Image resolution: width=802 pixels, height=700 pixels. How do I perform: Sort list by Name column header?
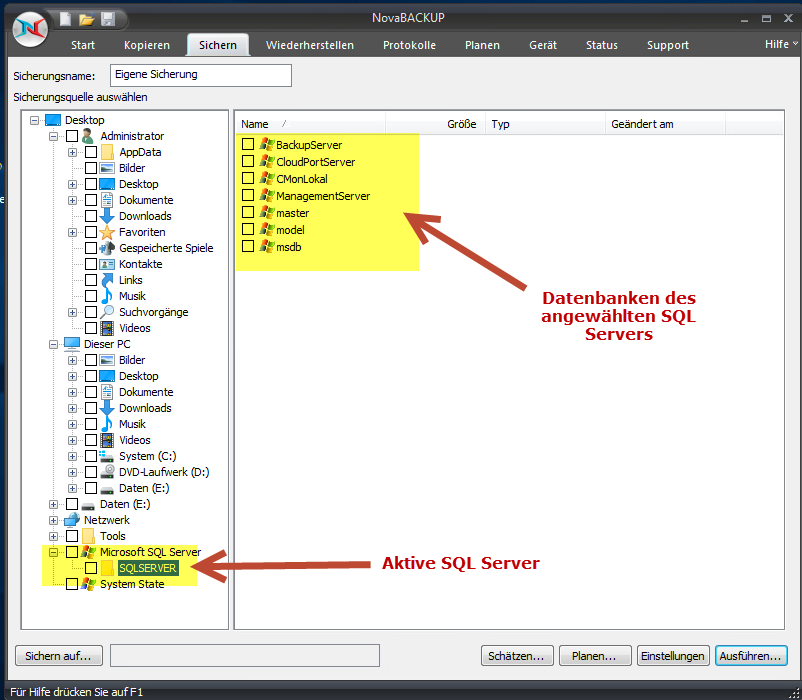click(x=312, y=124)
